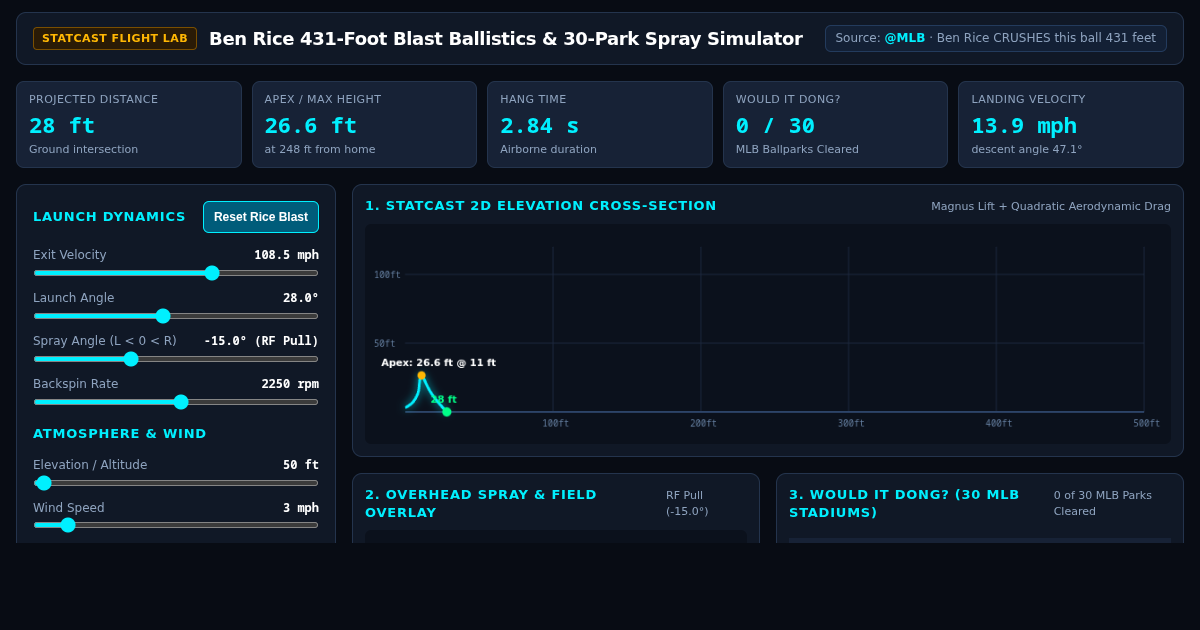Adjust the Backspin Rate slider handle
This screenshot has height=630, width=1200.
[181, 402]
